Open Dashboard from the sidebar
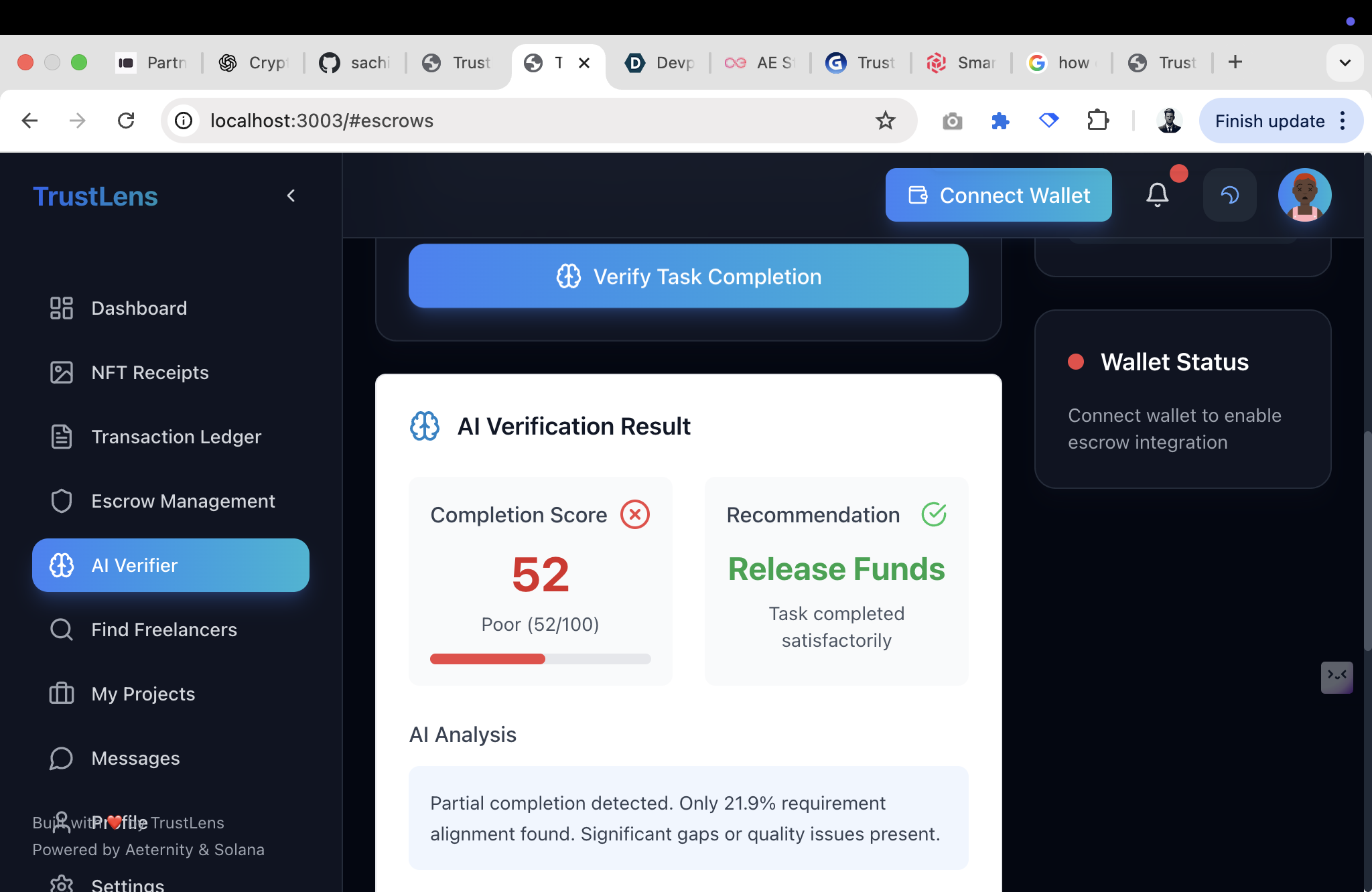This screenshot has height=892, width=1372. point(139,308)
